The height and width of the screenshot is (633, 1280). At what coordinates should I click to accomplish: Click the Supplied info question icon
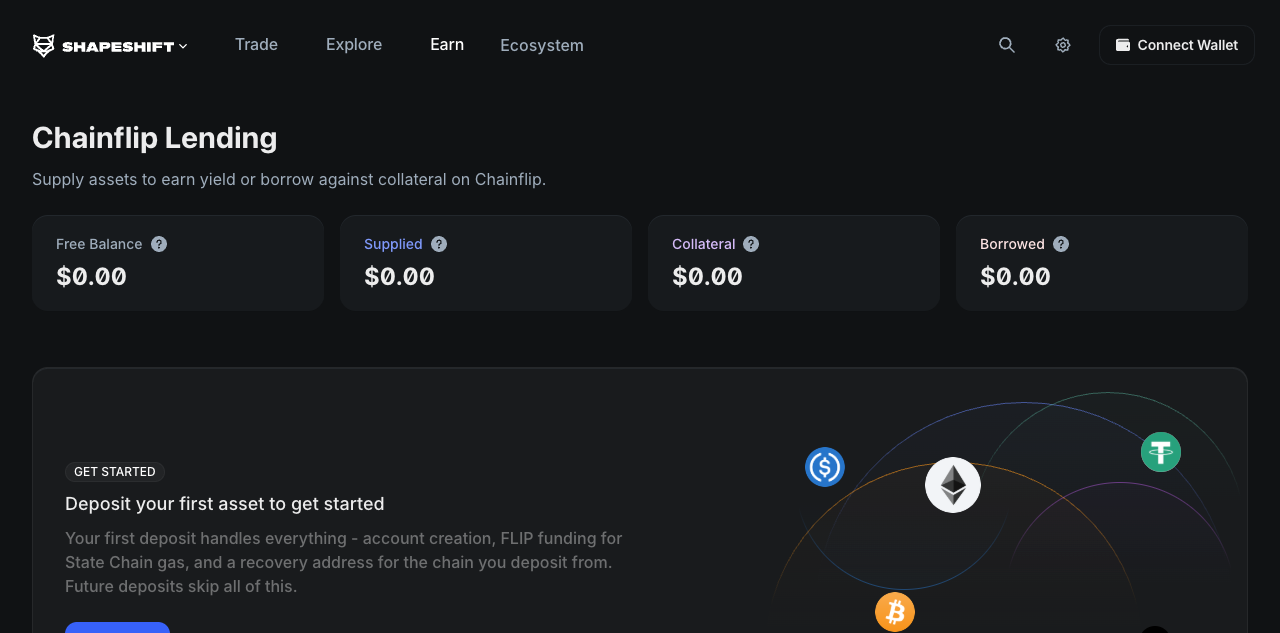(x=439, y=244)
